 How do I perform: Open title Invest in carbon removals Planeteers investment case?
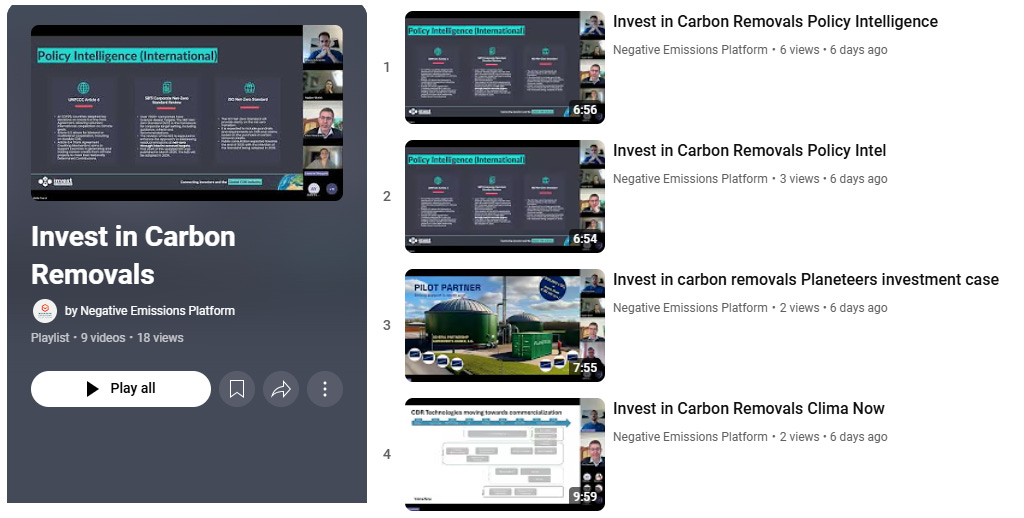pyautogui.click(x=806, y=280)
